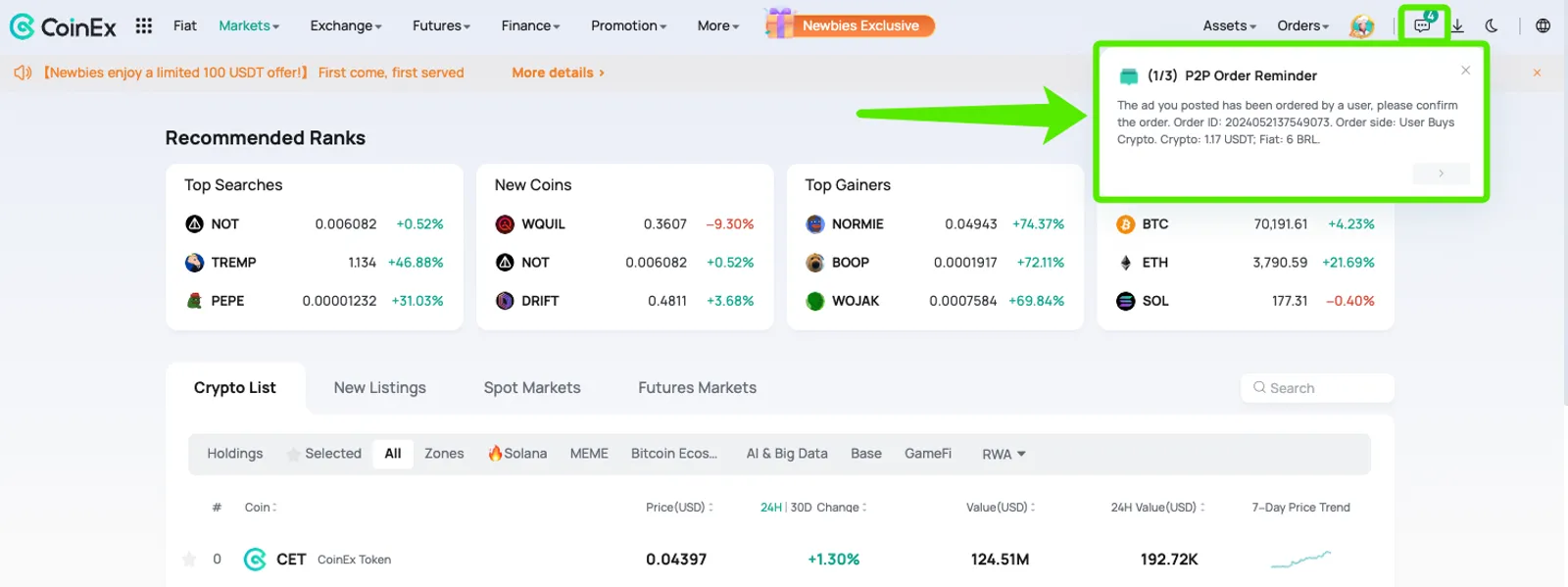Sort by 24H Value(USD) column
The width and height of the screenshot is (1568, 587).
click(x=1157, y=508)
